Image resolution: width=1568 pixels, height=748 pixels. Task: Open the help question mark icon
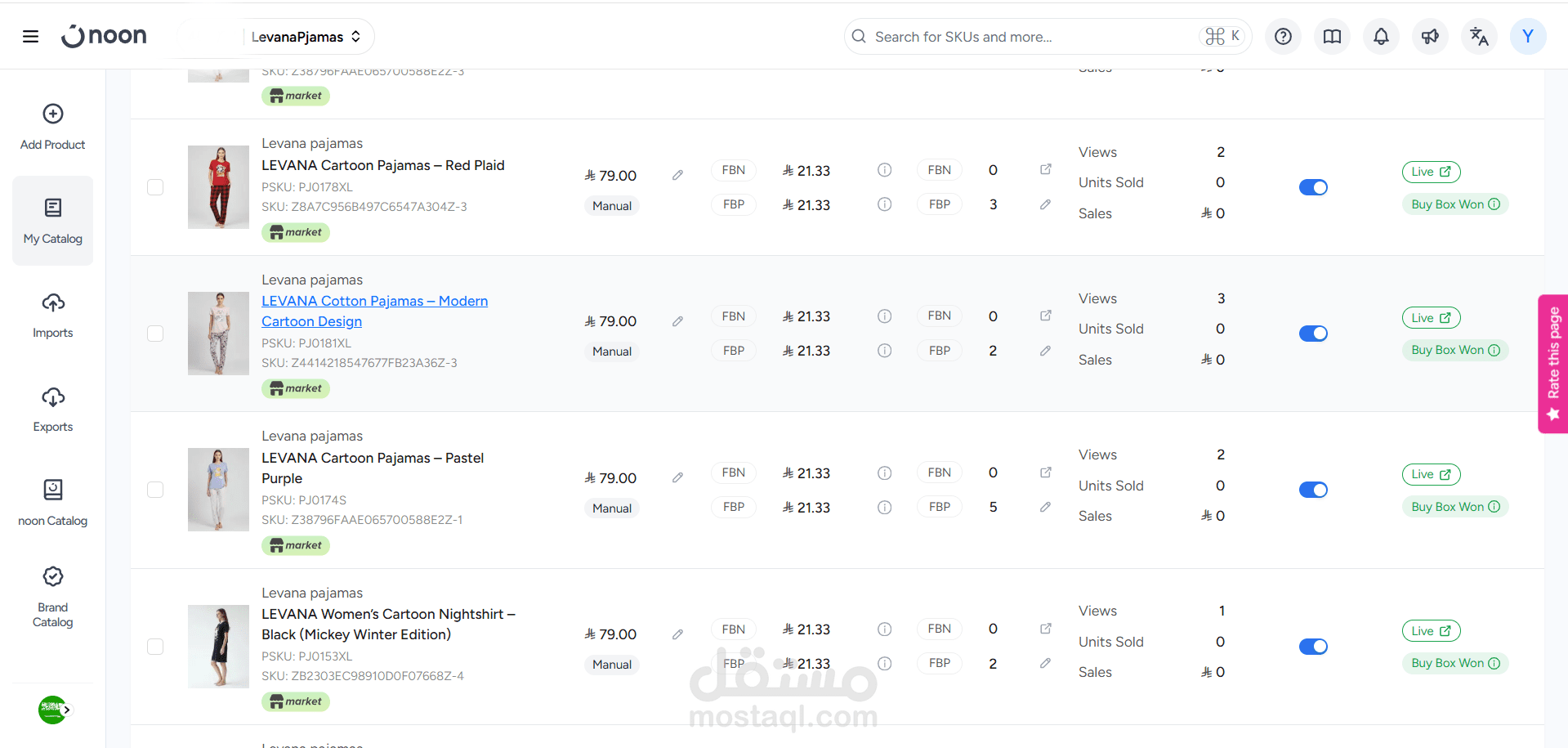click(x=1283, y=37)
